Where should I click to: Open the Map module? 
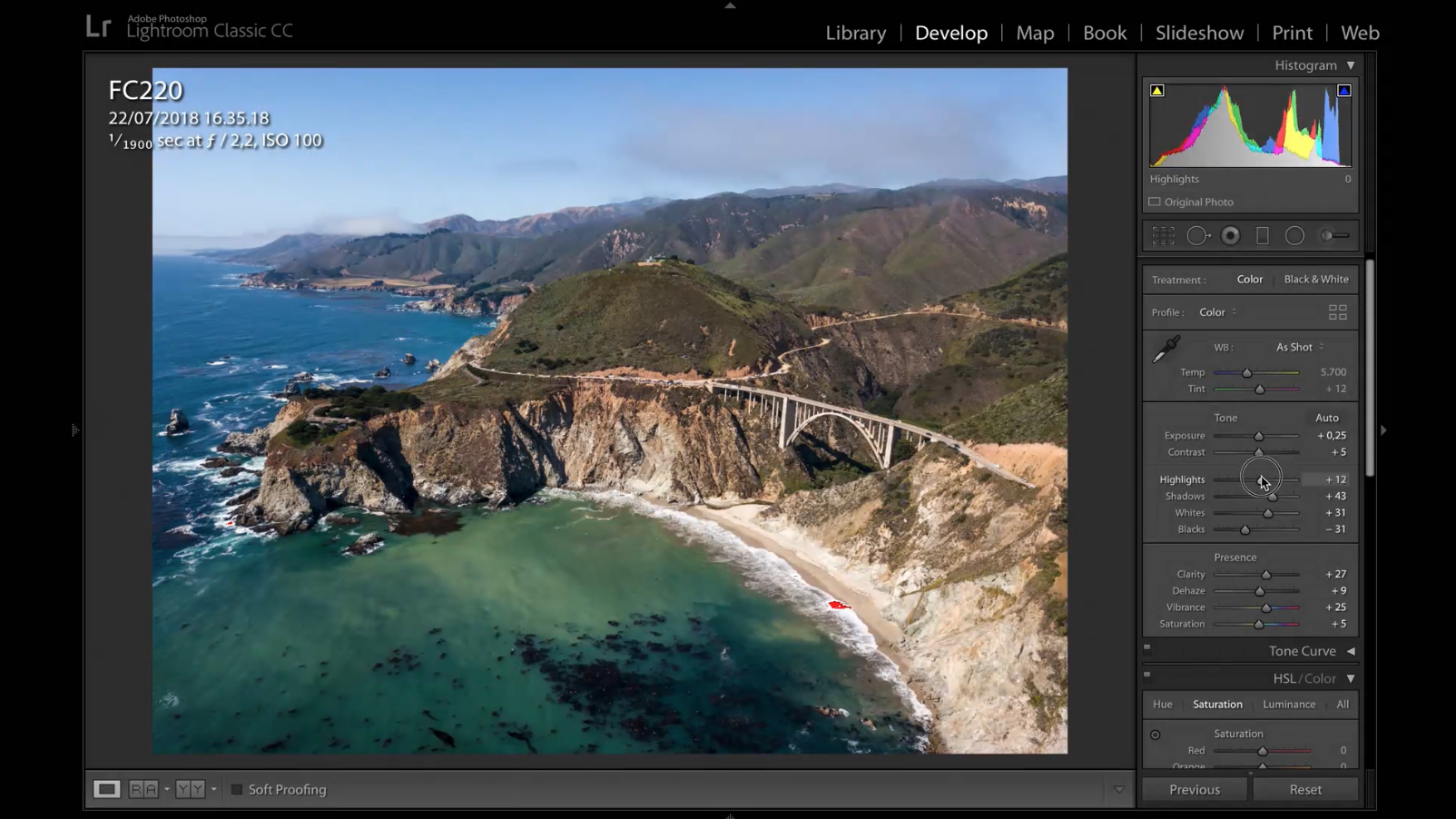pyautogui.click(x=1035, y=33)
